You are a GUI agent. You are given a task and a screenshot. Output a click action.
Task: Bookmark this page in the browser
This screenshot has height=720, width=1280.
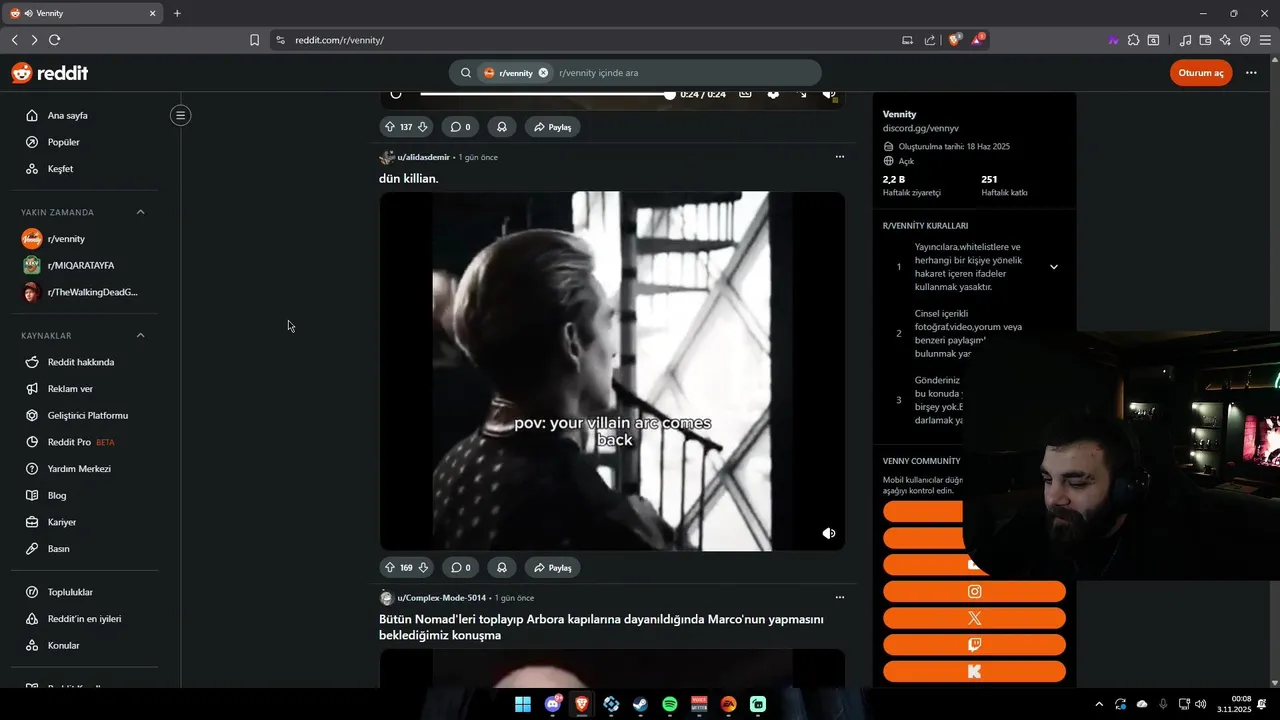point(254,40)
